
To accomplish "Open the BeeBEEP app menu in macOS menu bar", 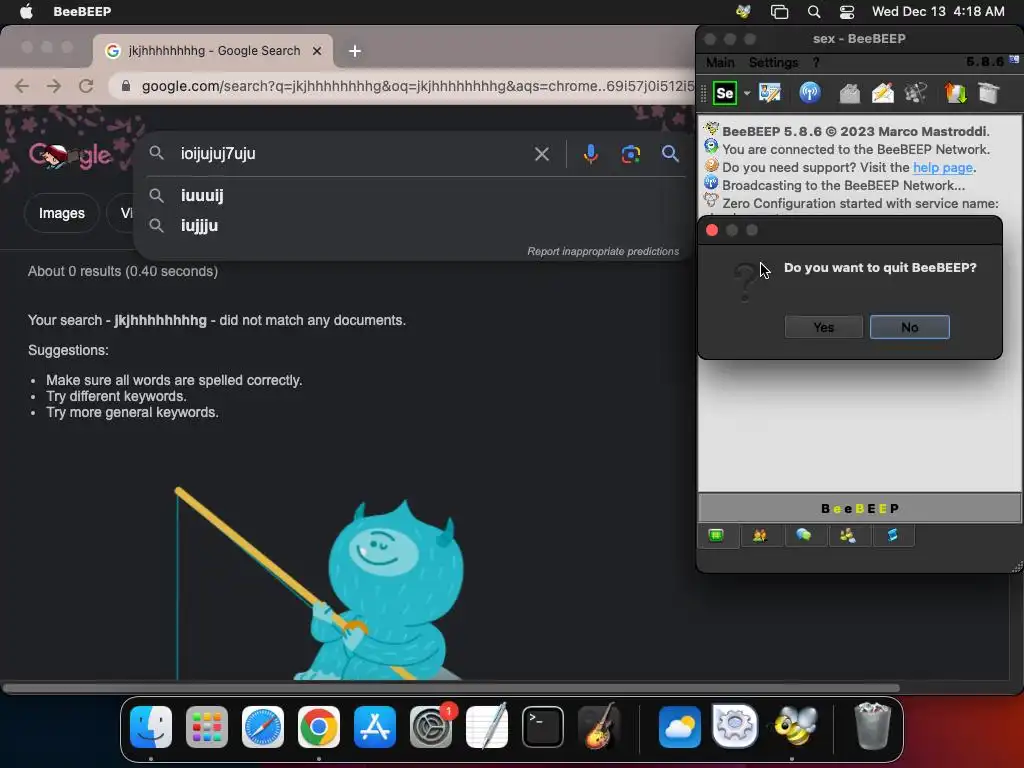I will click(82, 11).
